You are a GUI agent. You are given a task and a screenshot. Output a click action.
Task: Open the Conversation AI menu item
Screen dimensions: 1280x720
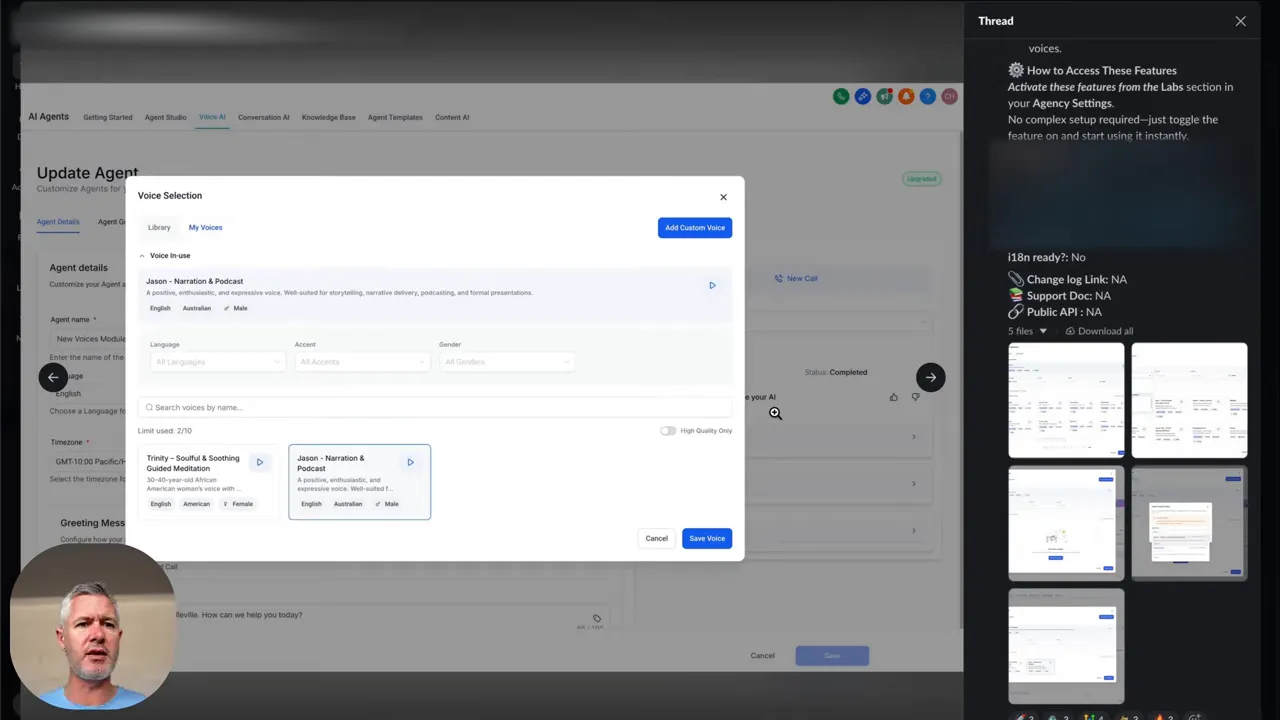point(263,117)
